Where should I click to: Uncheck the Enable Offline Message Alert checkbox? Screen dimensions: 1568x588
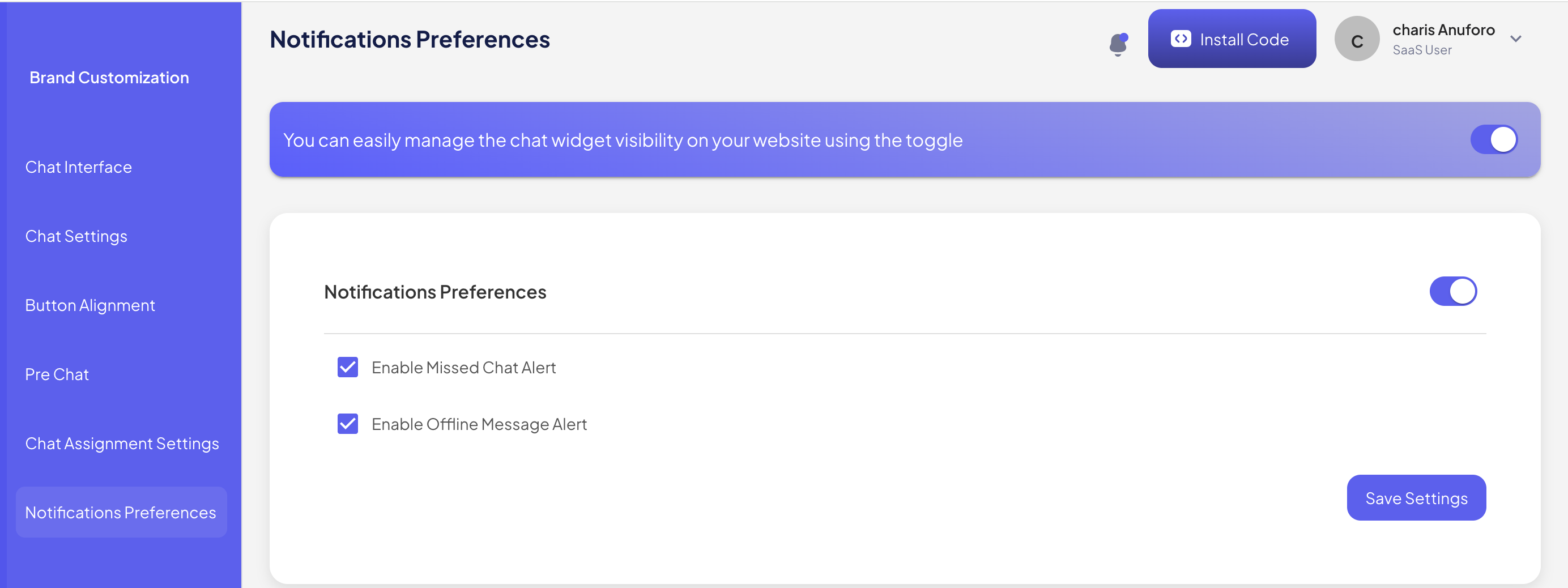(x=348, y=424)
